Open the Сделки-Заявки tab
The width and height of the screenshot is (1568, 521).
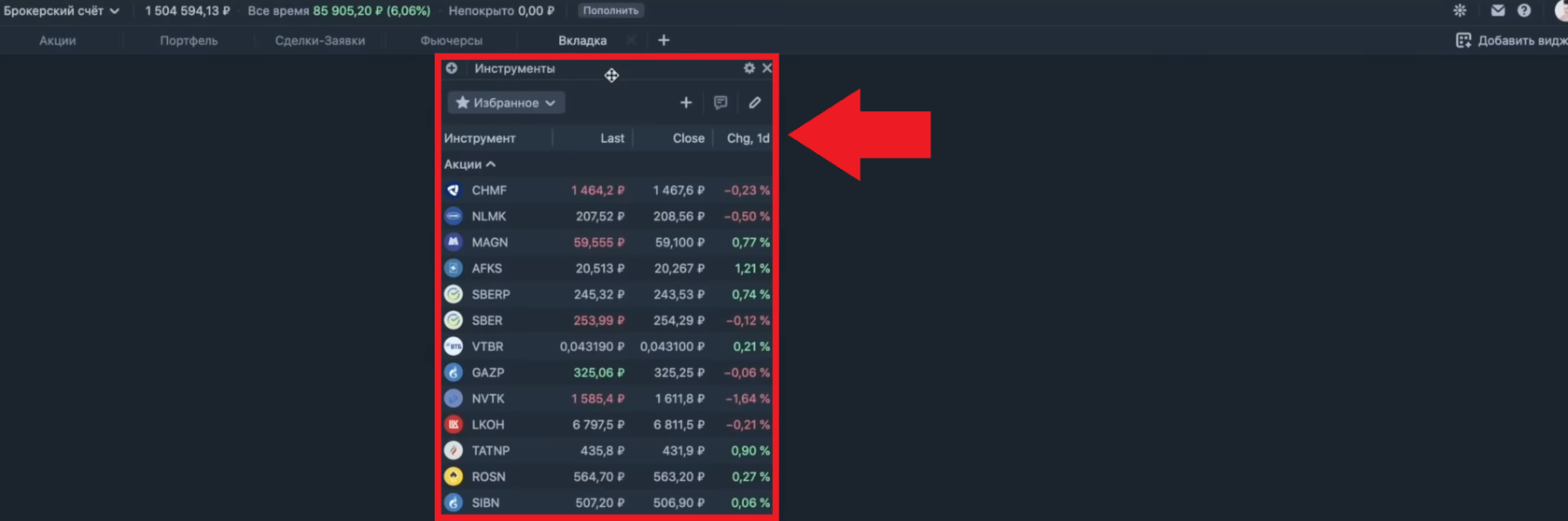coord(319,41)
